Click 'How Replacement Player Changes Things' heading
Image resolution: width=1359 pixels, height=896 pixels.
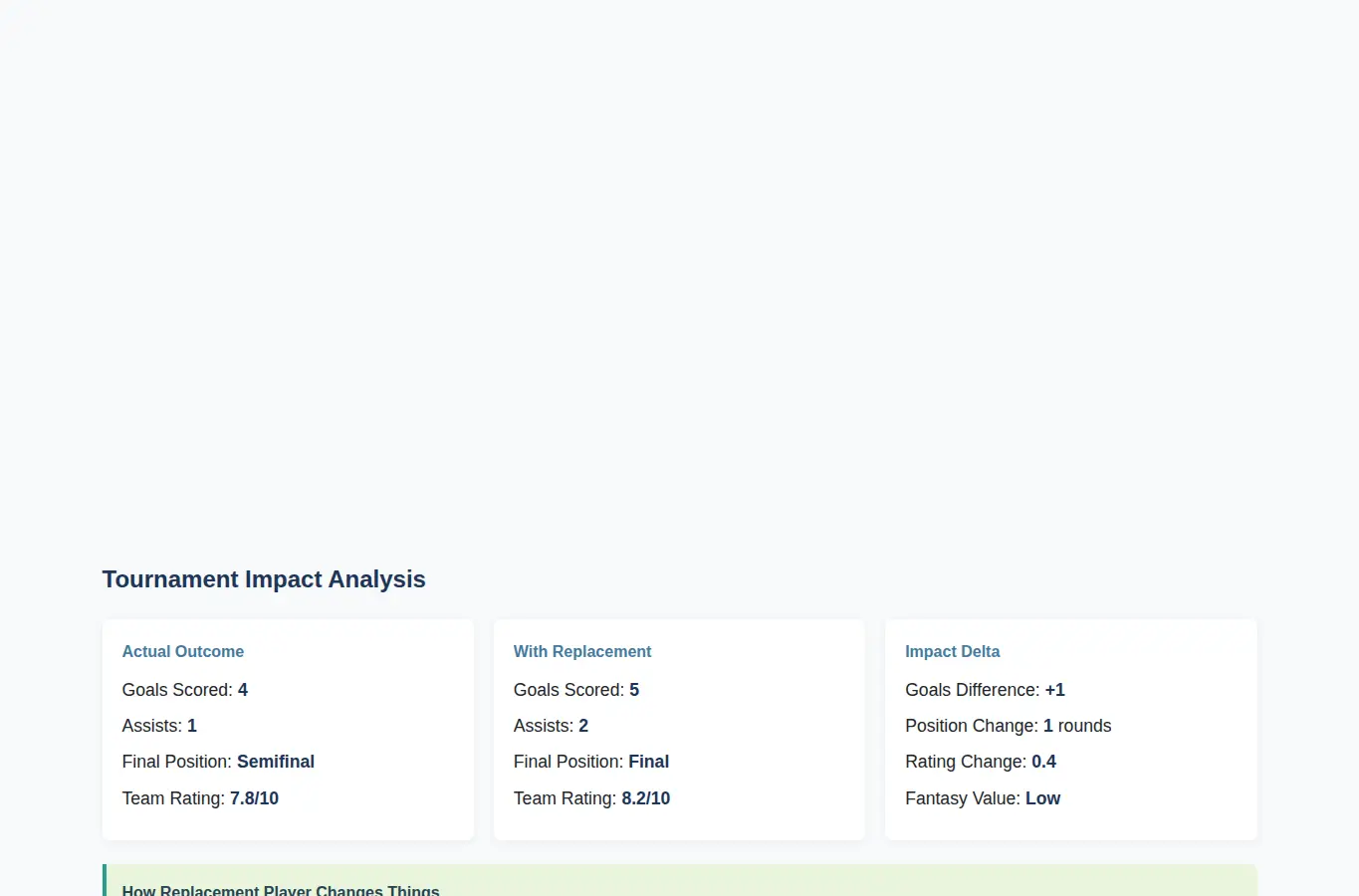tap(281, 890)
